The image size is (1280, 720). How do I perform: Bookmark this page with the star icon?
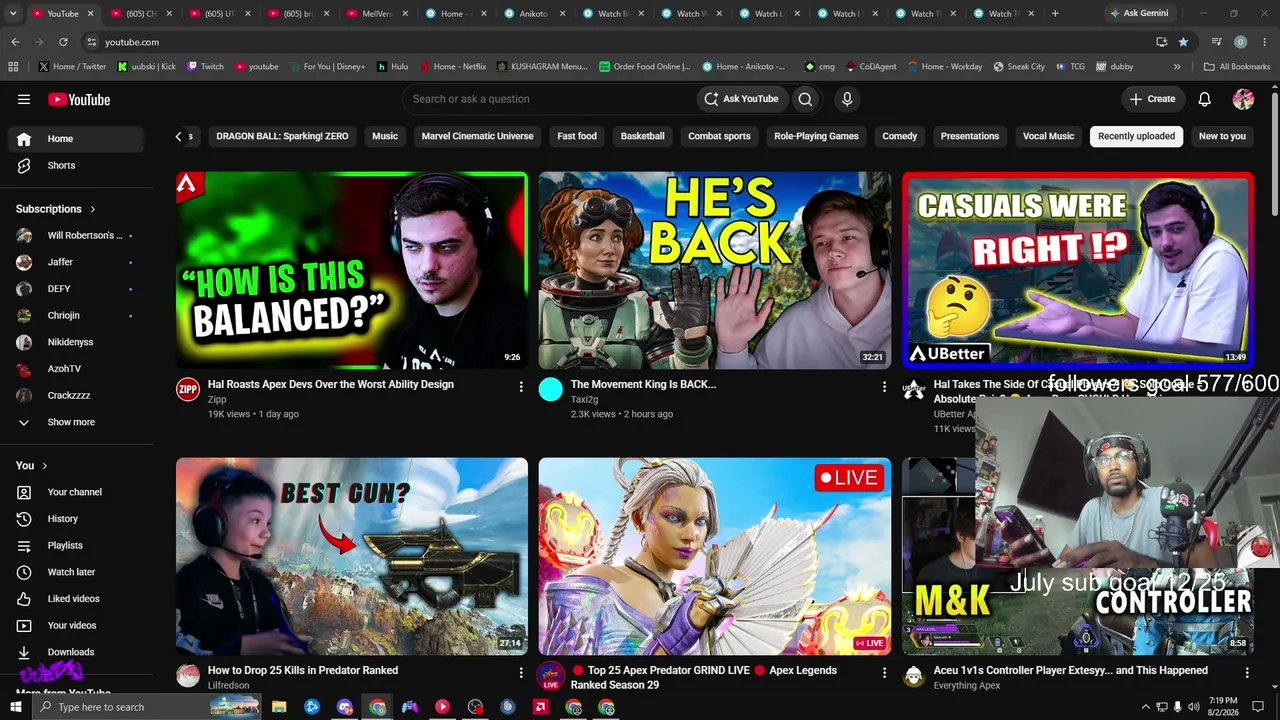click(x=1183, y=42)
